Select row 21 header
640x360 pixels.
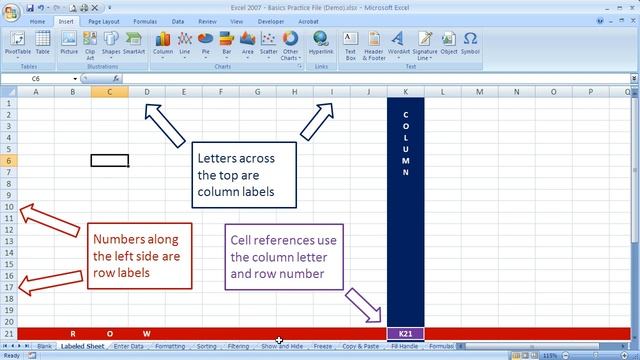point(9,334)
